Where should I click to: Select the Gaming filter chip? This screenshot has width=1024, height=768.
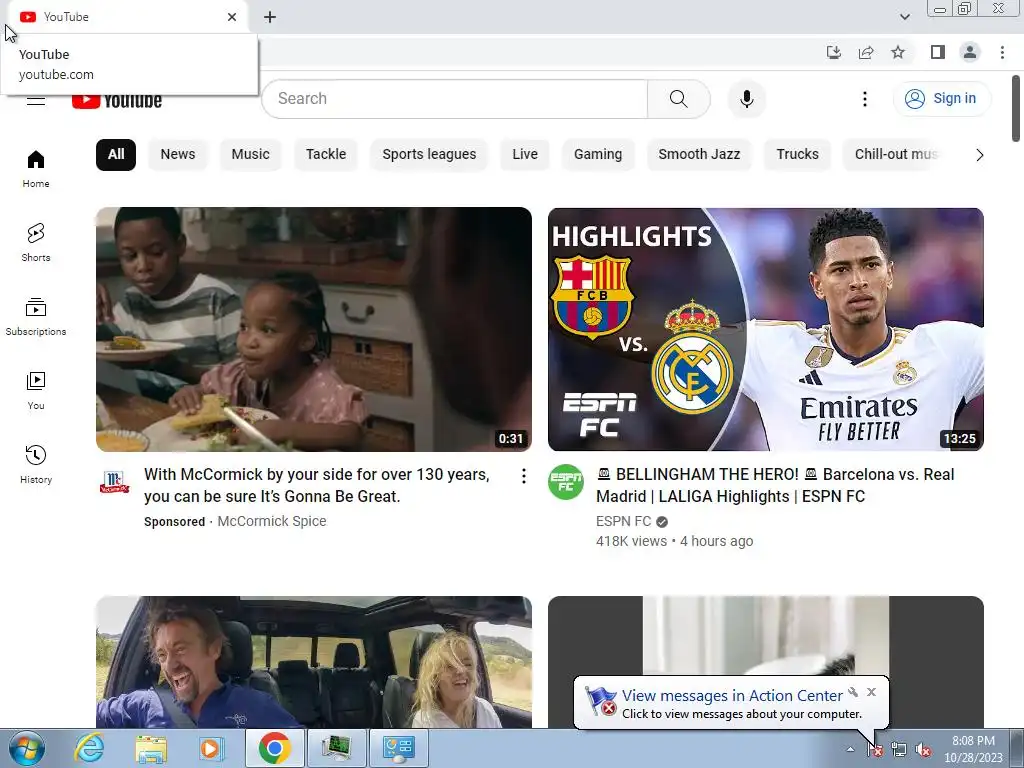click(x=598, y=154)
